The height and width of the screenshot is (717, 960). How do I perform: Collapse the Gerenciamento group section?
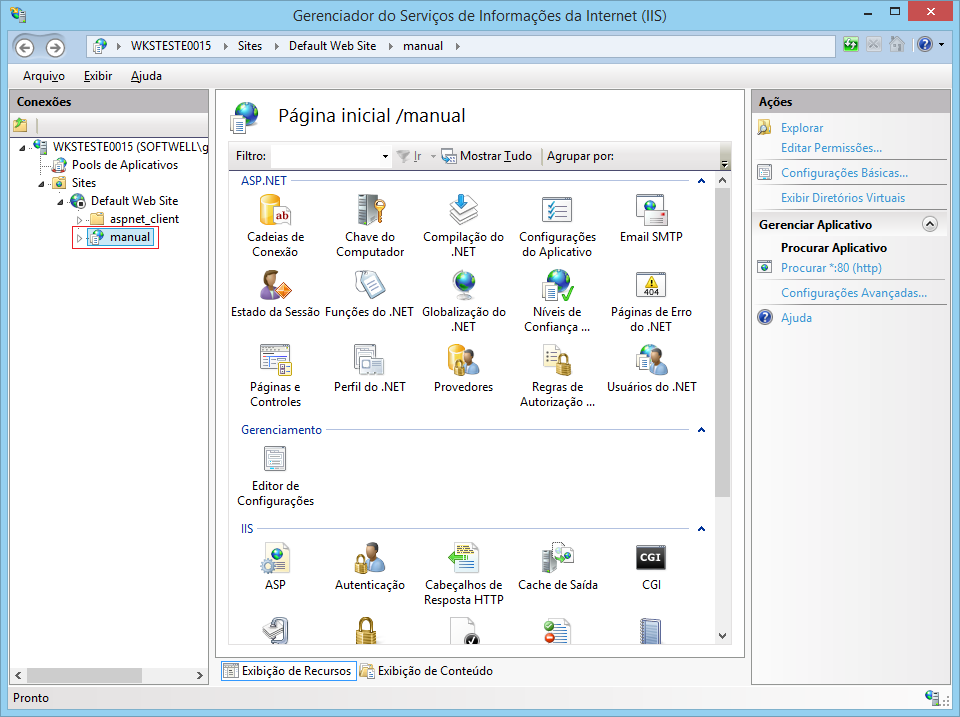pos(701,430)
